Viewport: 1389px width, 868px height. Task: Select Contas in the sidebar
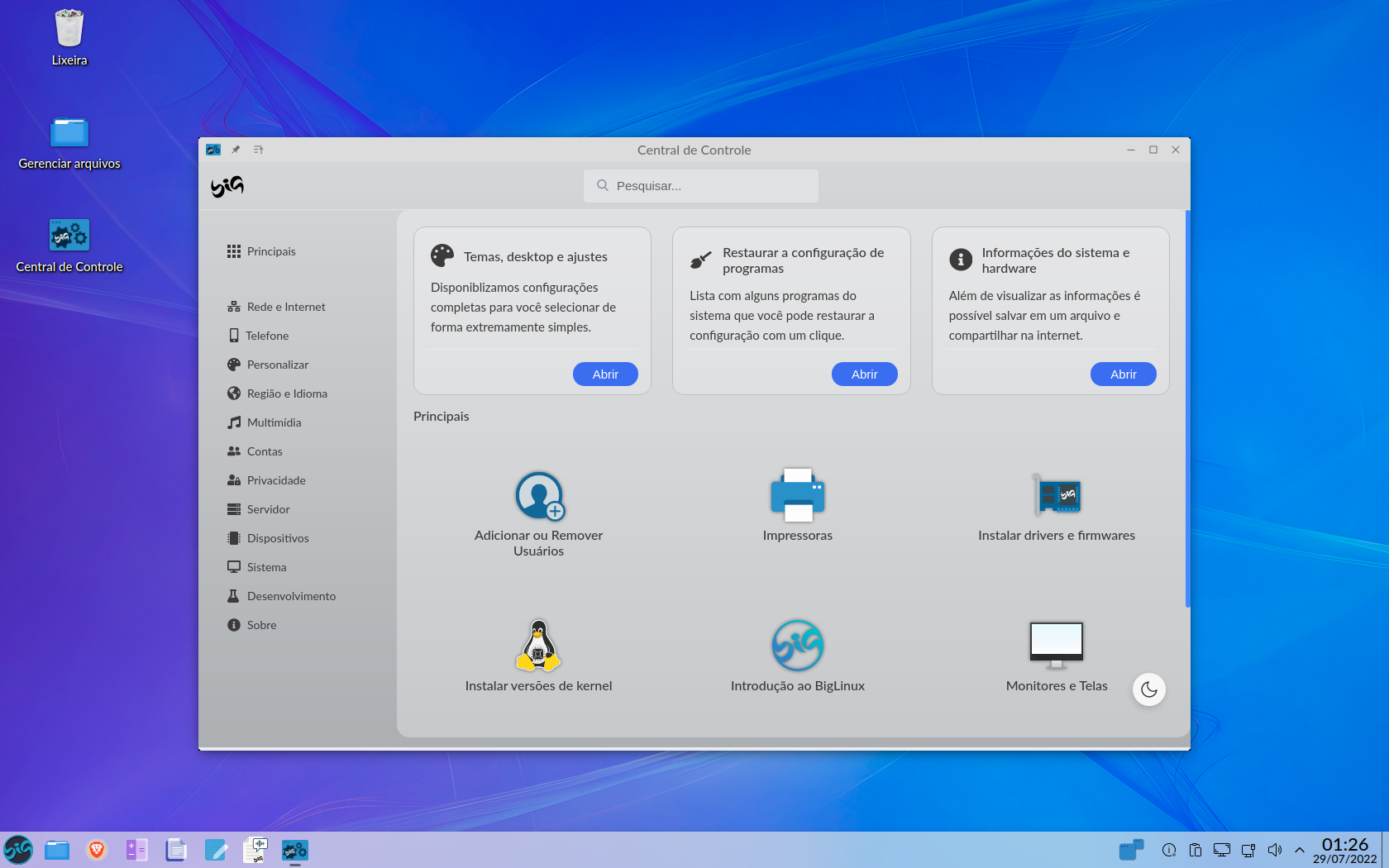255,451
